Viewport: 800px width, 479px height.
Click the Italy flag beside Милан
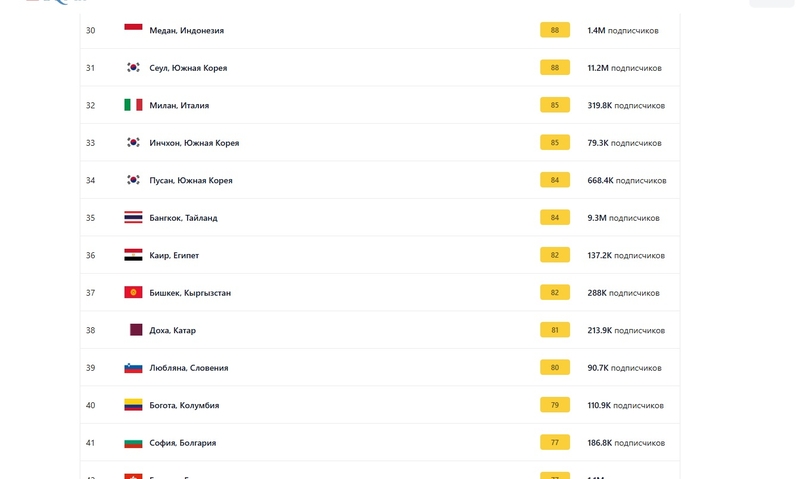click(x=133, y=105)
